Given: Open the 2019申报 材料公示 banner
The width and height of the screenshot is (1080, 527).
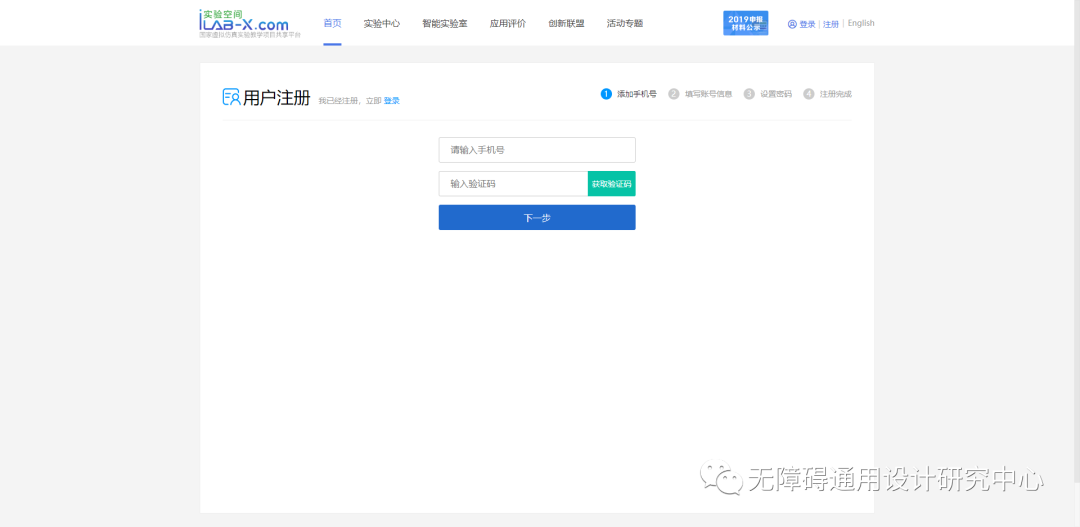Looking at the screenshot, I should coord(745,23).
